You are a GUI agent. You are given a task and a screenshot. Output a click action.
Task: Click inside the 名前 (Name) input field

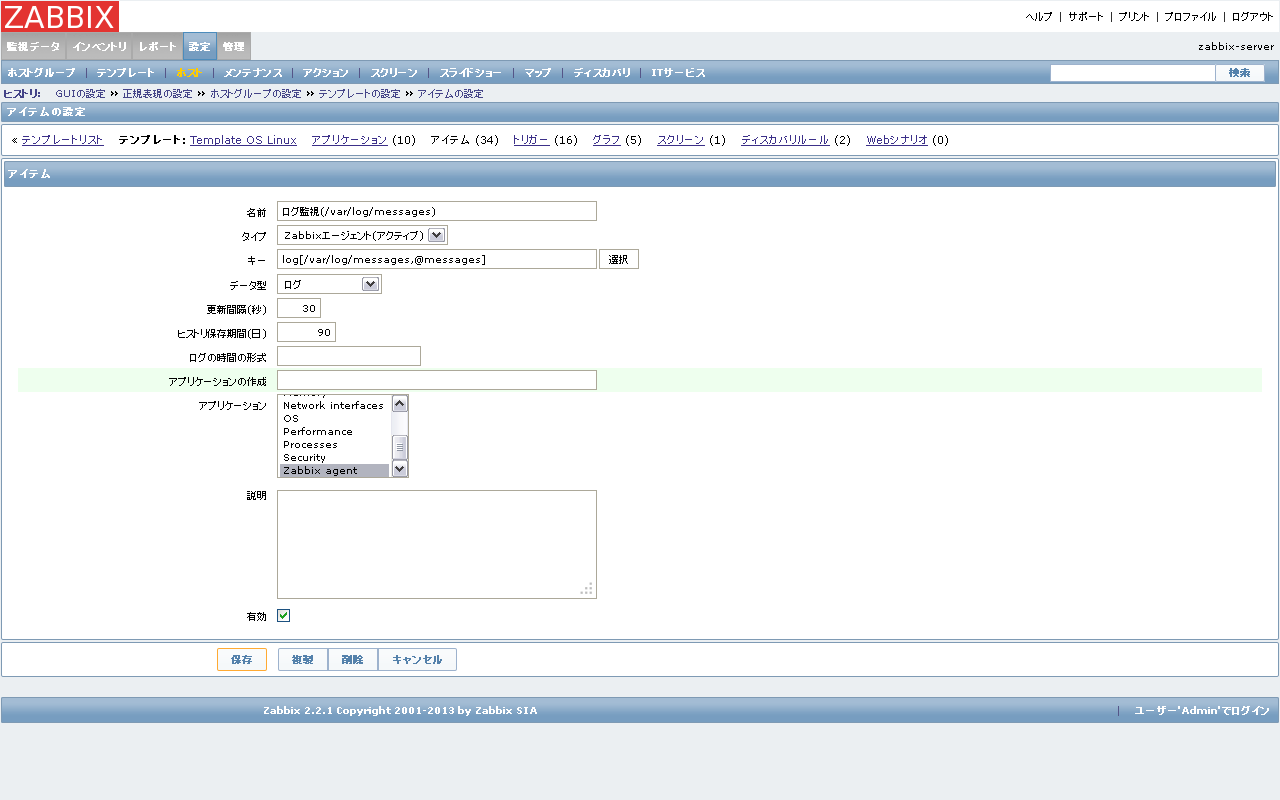(x=437, y=211)
